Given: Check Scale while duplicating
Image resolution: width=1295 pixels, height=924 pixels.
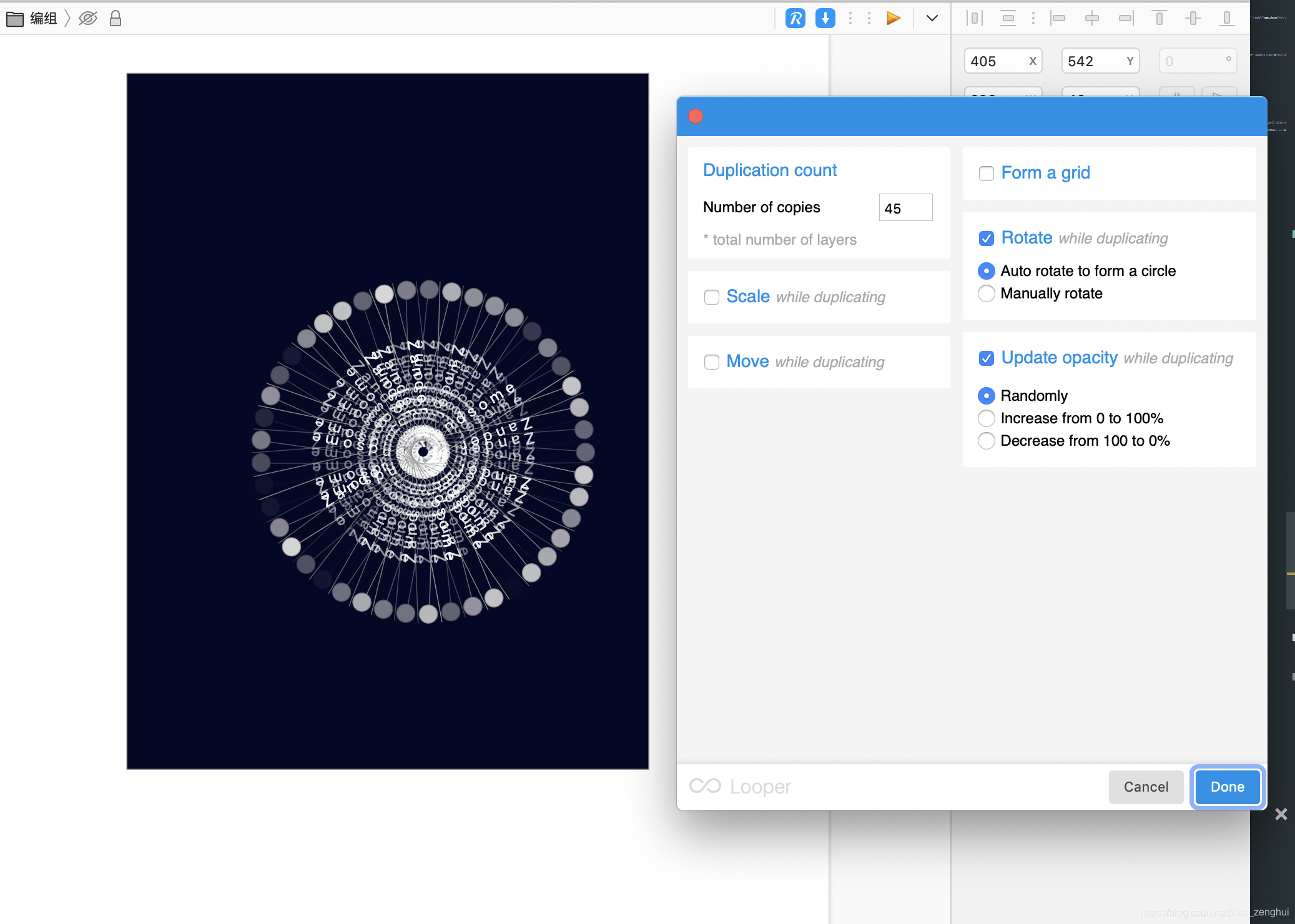Looking at the screenshot, I should (x=712, y=297).
